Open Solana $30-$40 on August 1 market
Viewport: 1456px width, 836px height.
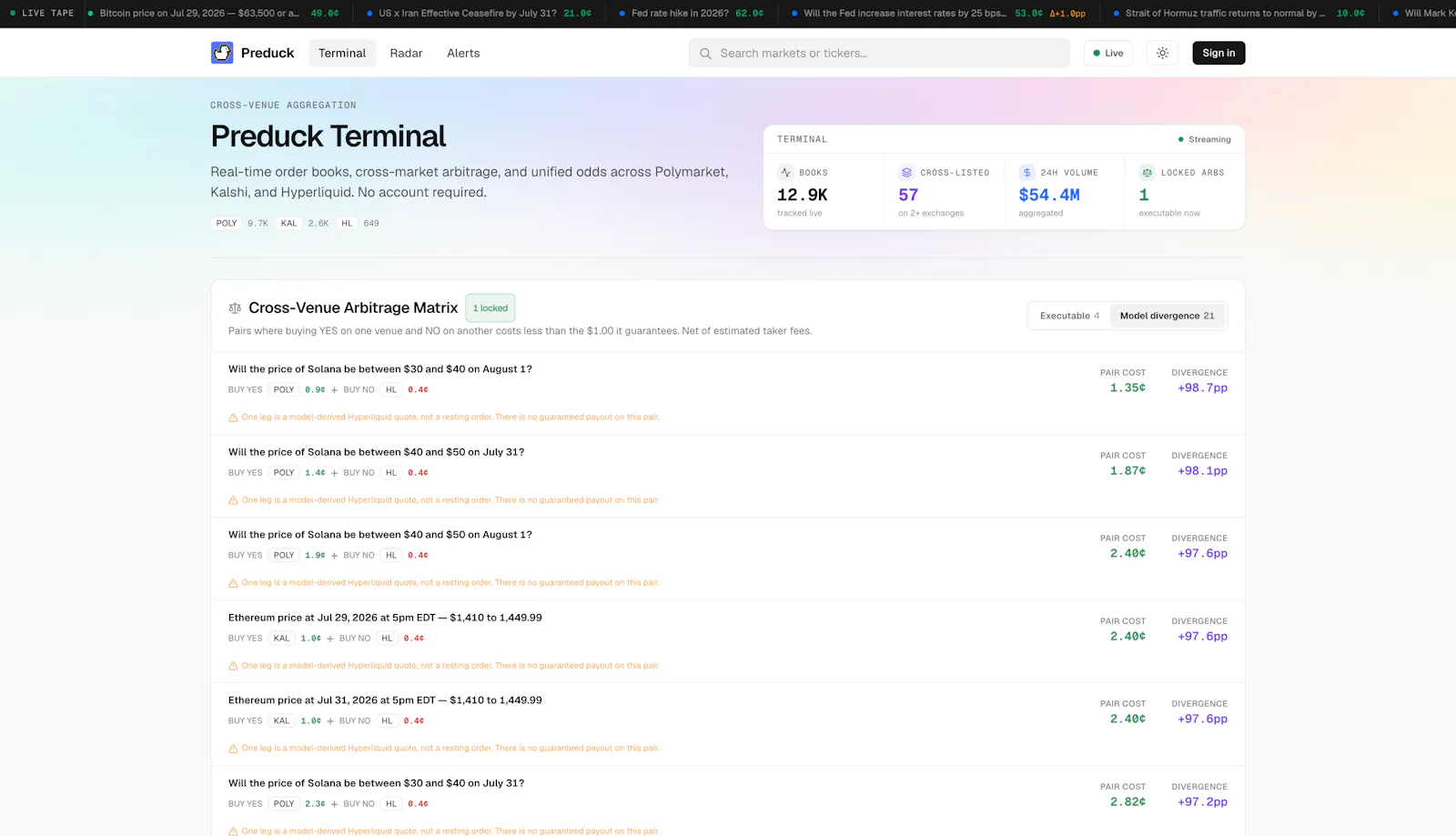coord(380,369)
